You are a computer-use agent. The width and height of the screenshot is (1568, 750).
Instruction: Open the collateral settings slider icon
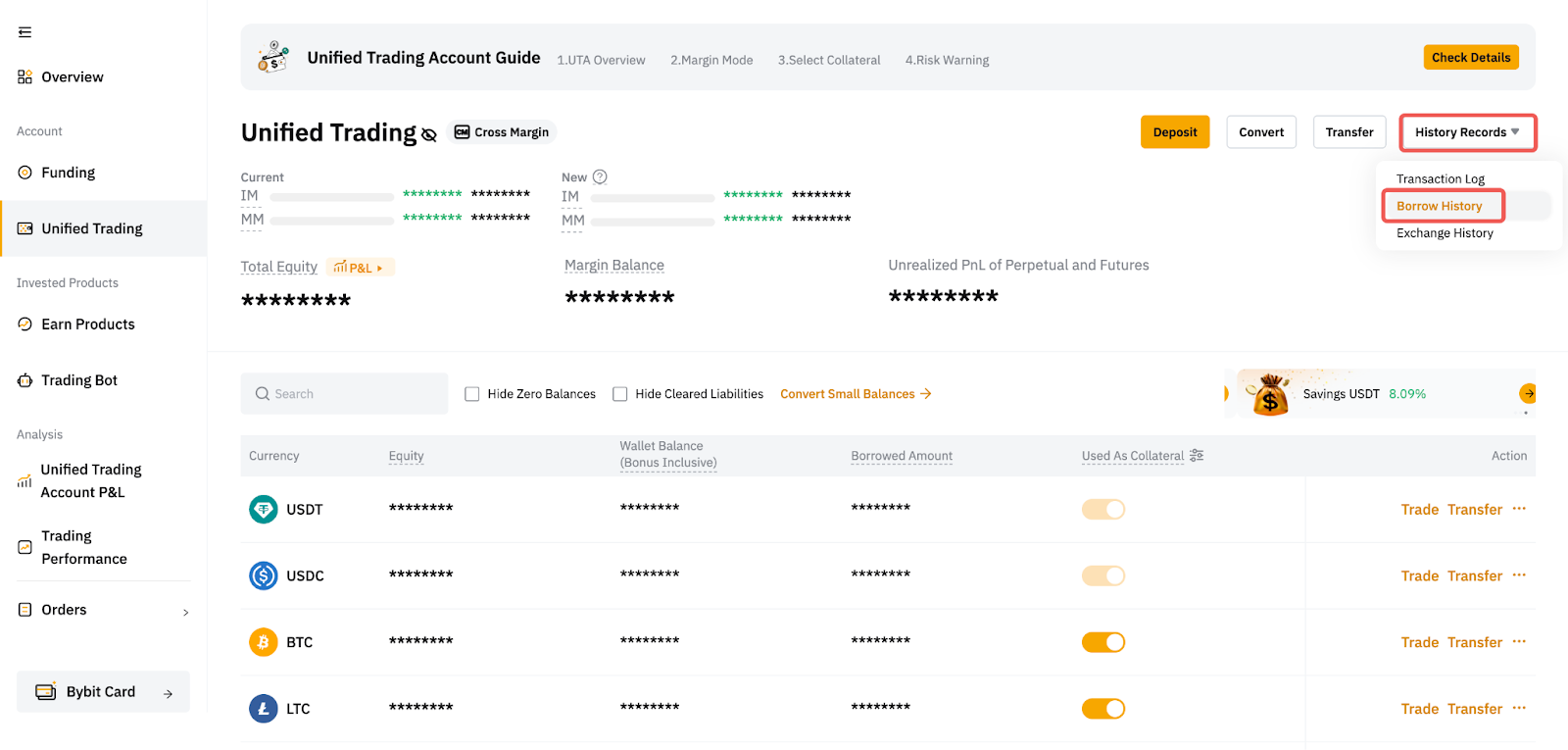(x=1197, y=456)
